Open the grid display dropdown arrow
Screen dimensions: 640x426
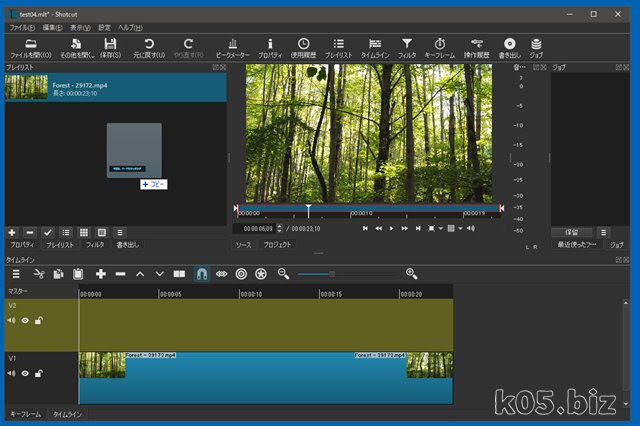(x=460, y=229)
